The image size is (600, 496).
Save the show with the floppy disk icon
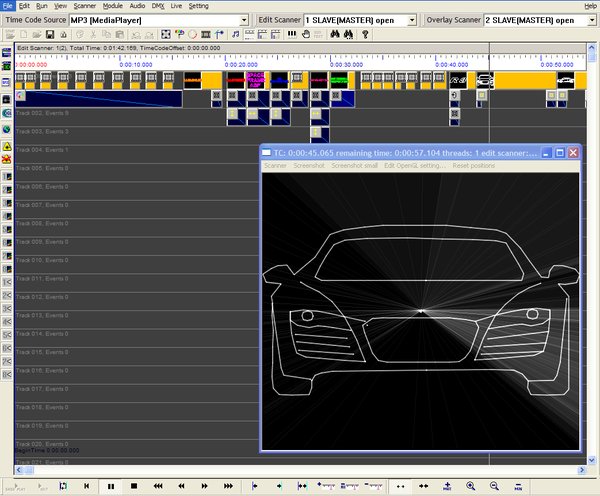[50, 34]
